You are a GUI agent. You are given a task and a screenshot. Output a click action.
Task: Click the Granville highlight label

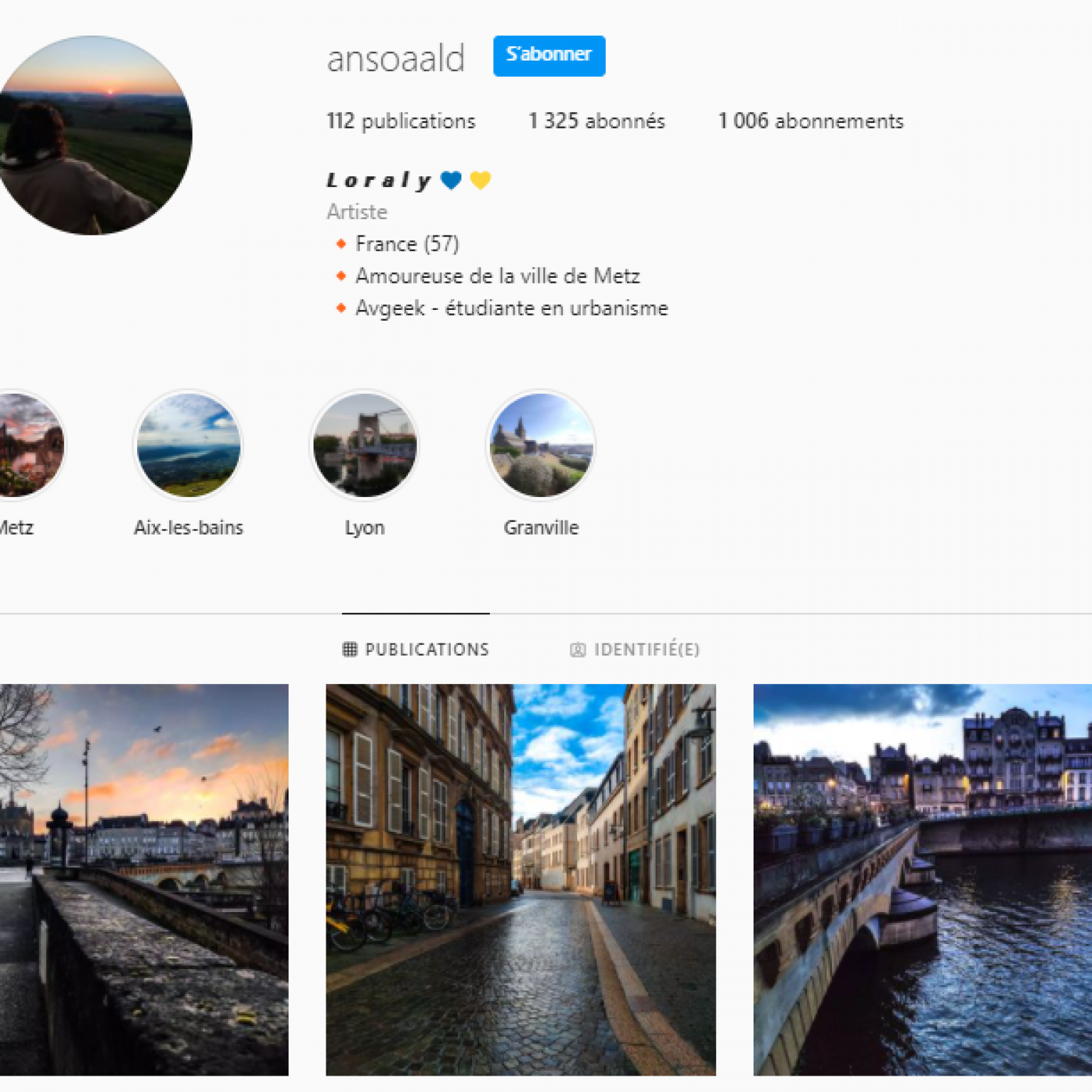[x=541, y=528]
